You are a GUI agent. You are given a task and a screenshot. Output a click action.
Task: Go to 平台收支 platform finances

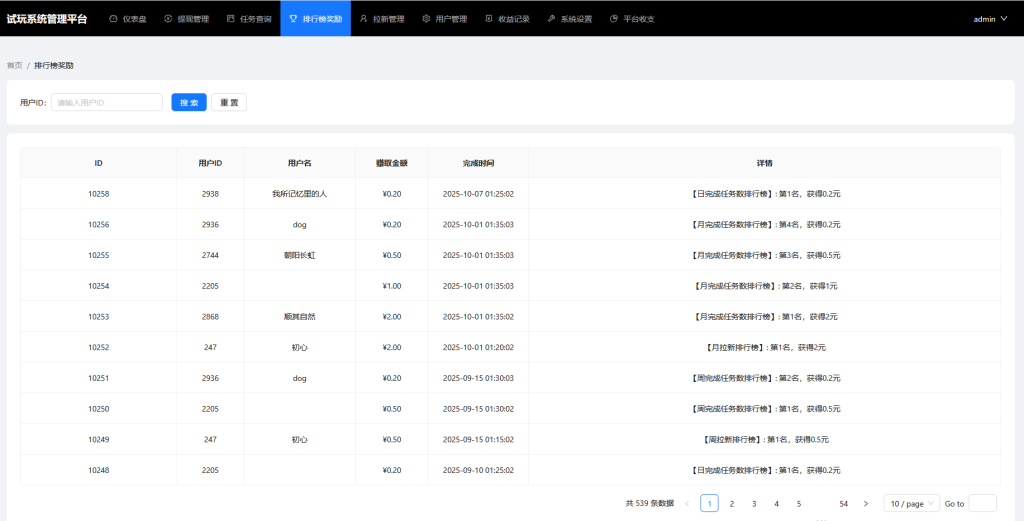coord(633,19)
